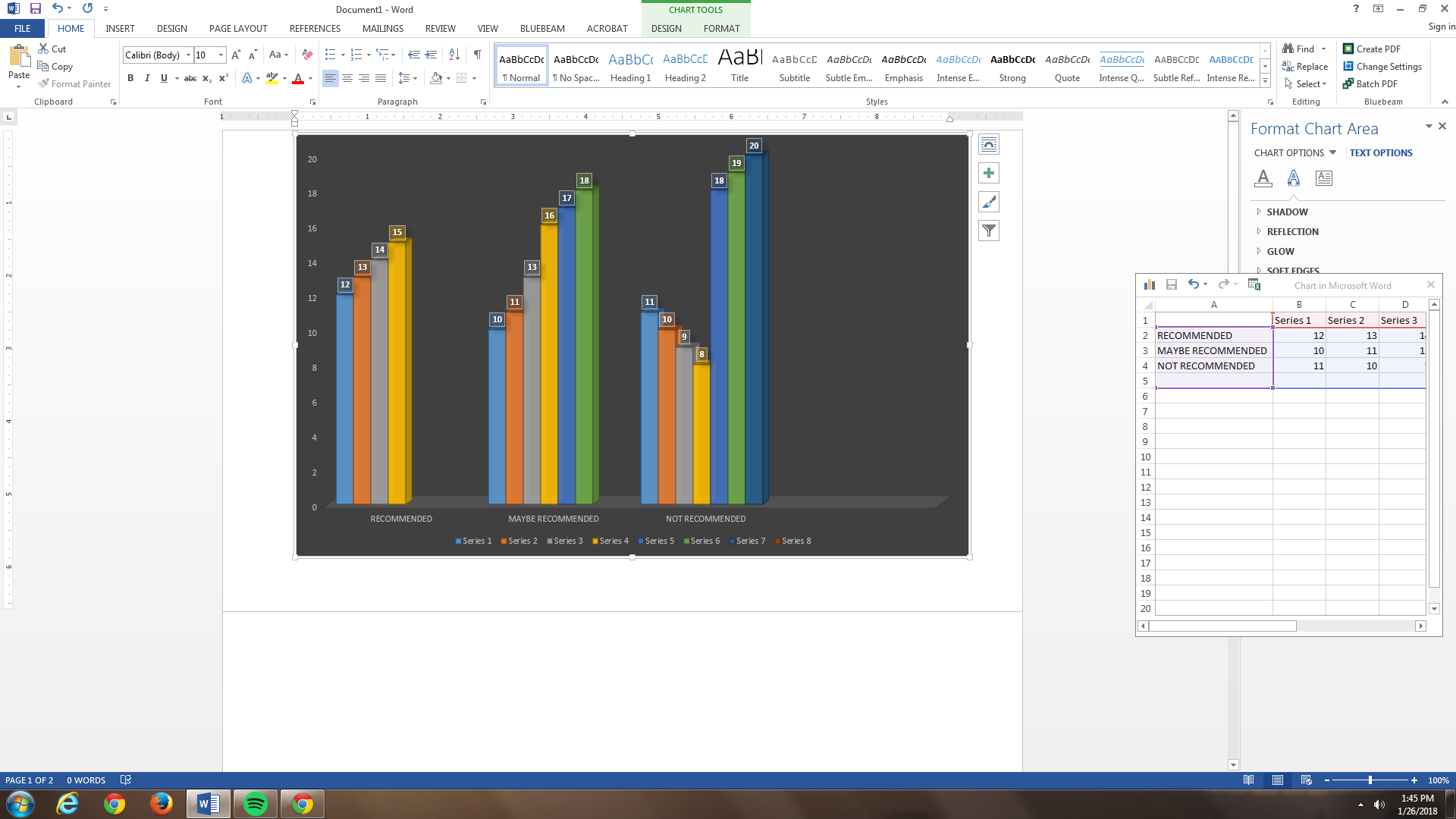Click the Chart Filters funnel button
Viewport: 1456px width, 819px height.
pyautogui.click(x=988, y=231)
